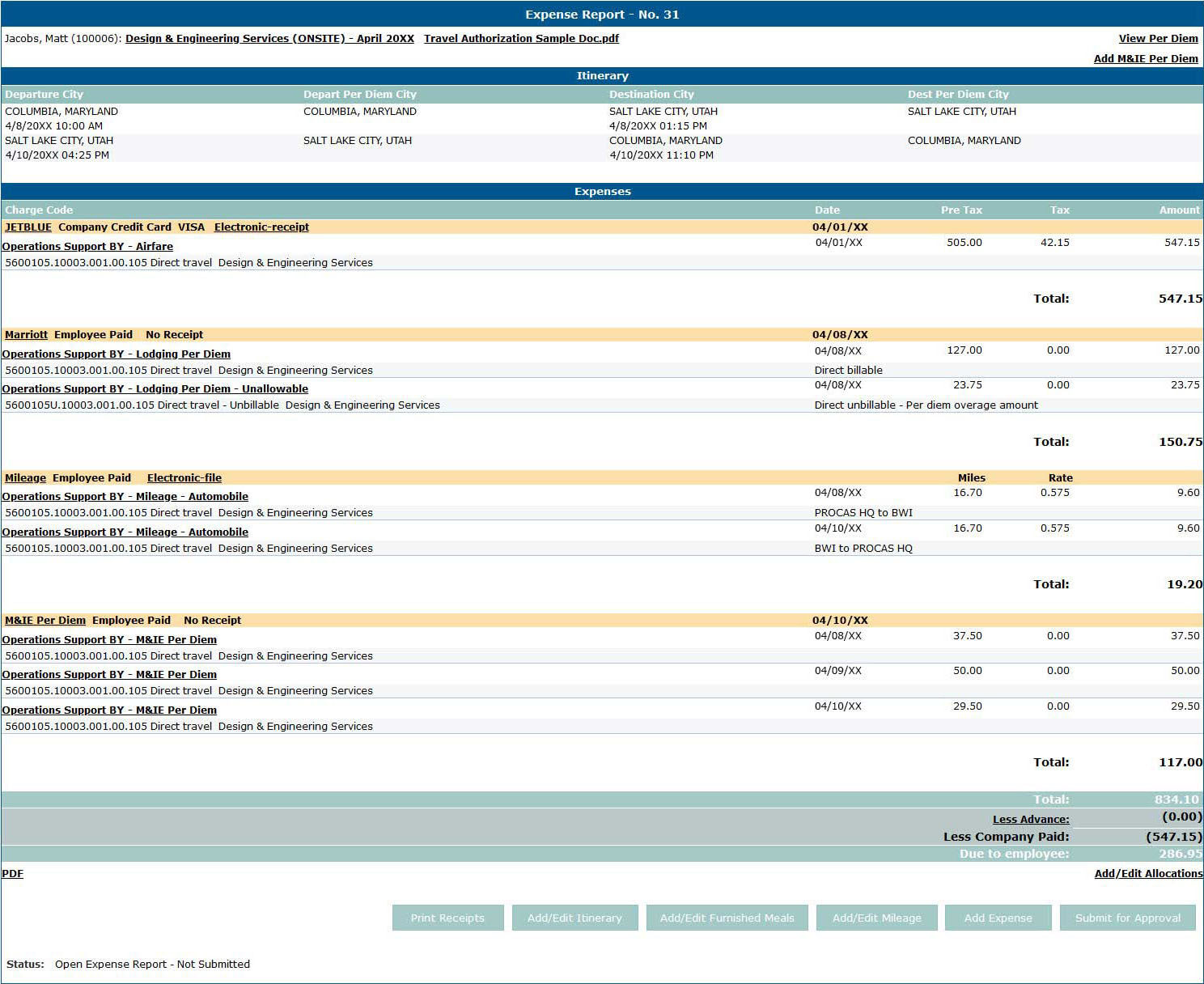Click Add M&IE Per Diem

click(1147, 58)
